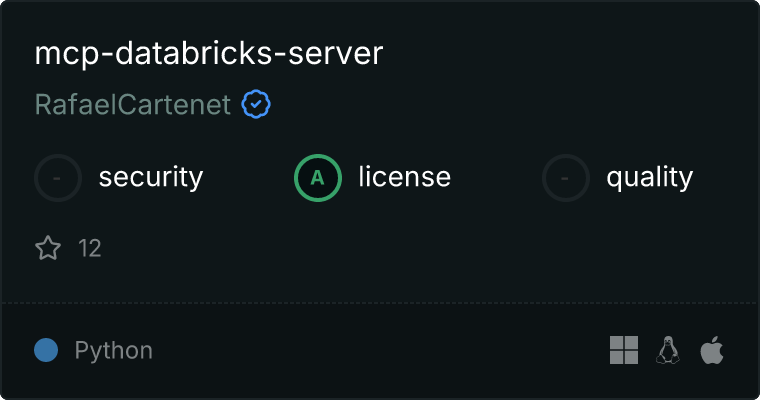
Task: Click the blue Python language dot
Action: [46, 350]
